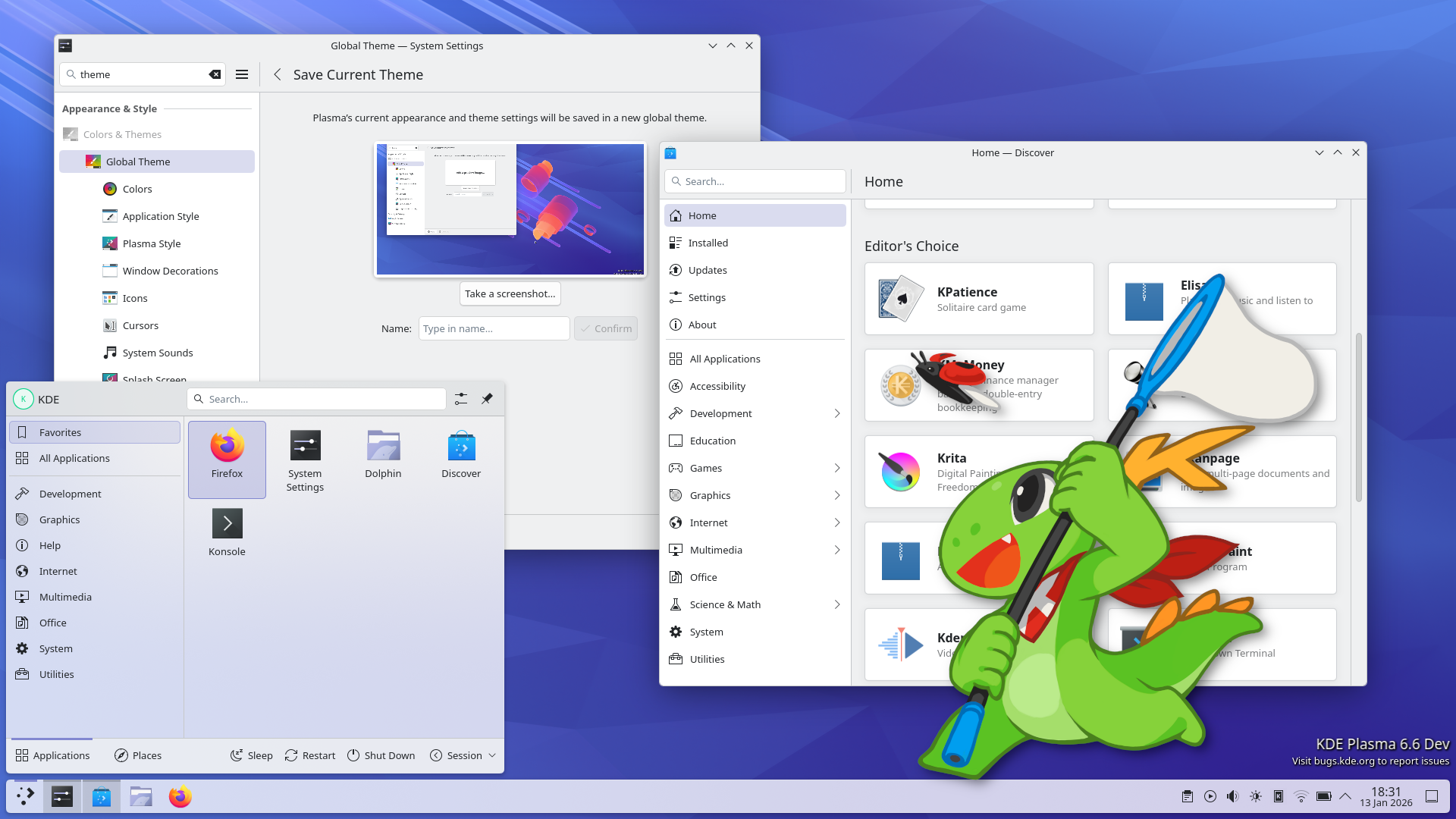1456x819 pixels.
Task: Clear the theme search text
Action: point(215,74)
